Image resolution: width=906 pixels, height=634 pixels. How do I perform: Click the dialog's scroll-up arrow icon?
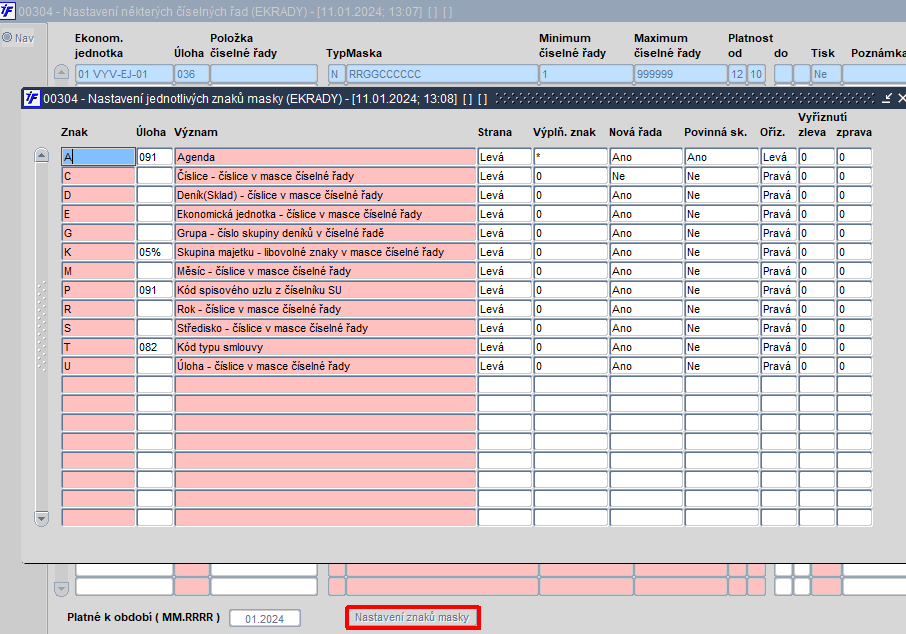[x=42, y=155]
